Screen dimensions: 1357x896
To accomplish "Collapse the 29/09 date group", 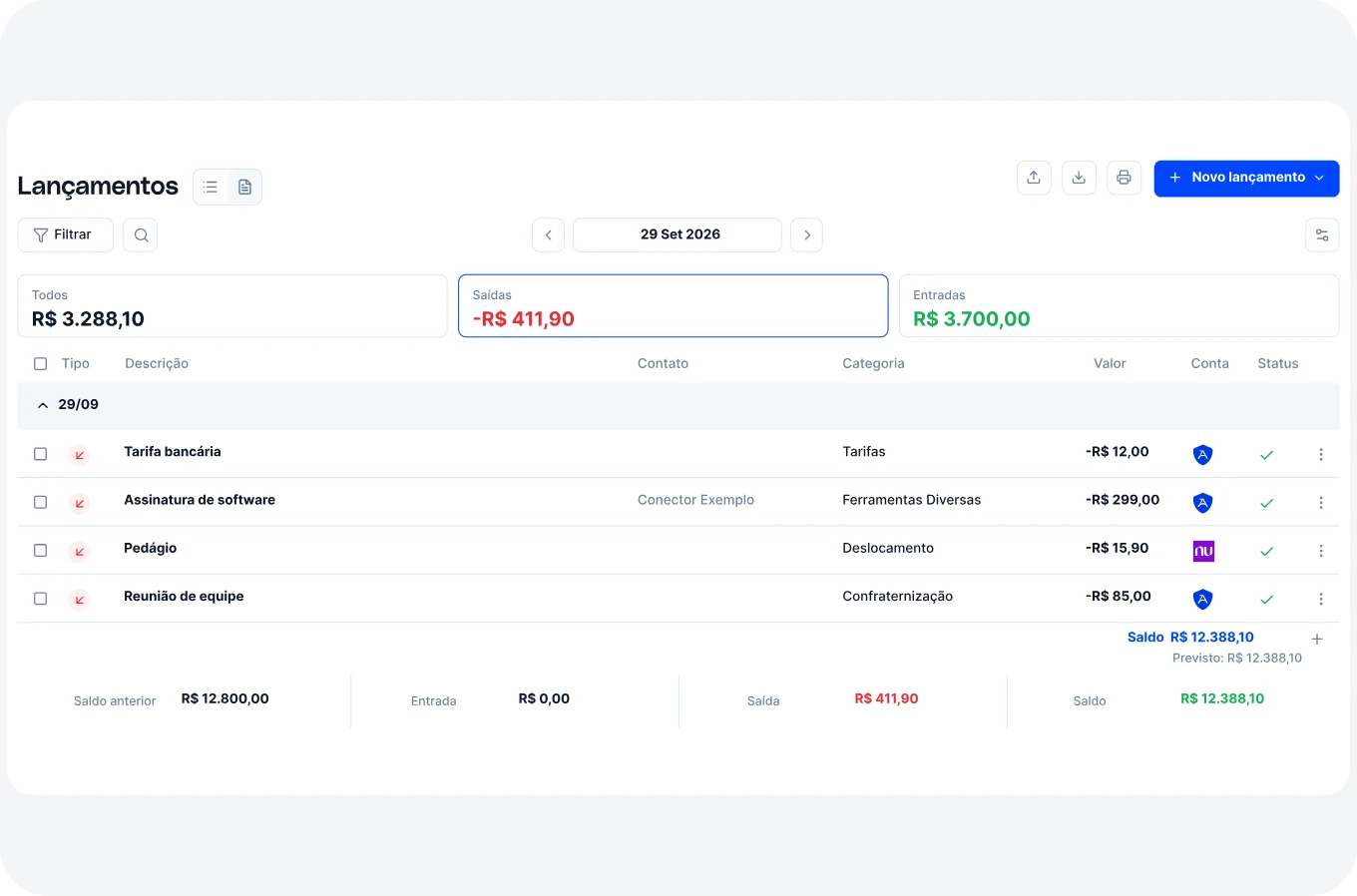I will (x=43, y=405).
